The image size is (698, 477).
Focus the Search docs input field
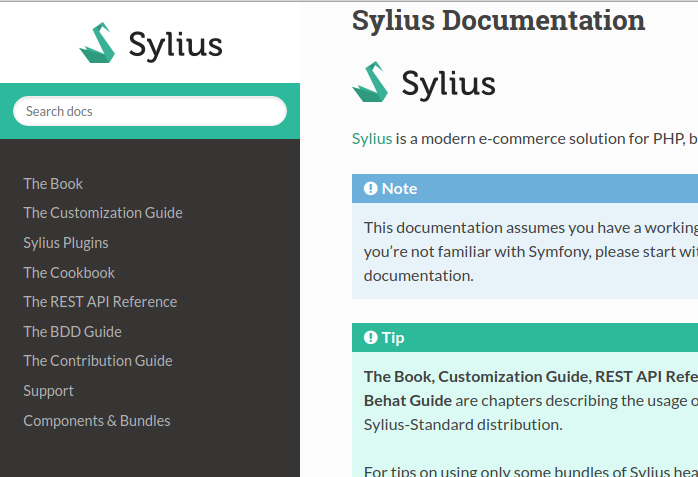coord(150,111)
